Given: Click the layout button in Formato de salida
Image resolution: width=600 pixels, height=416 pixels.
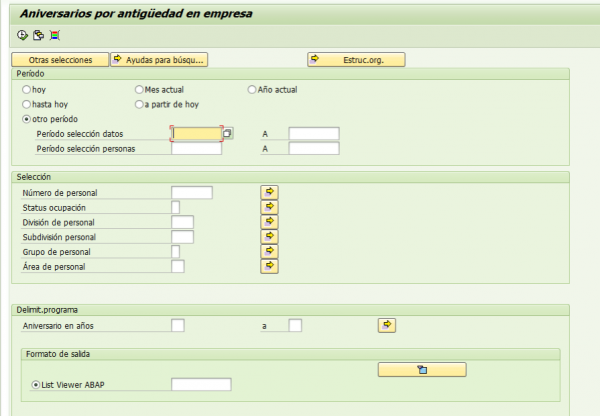Looking at the screenshot, I should [422, 370].
